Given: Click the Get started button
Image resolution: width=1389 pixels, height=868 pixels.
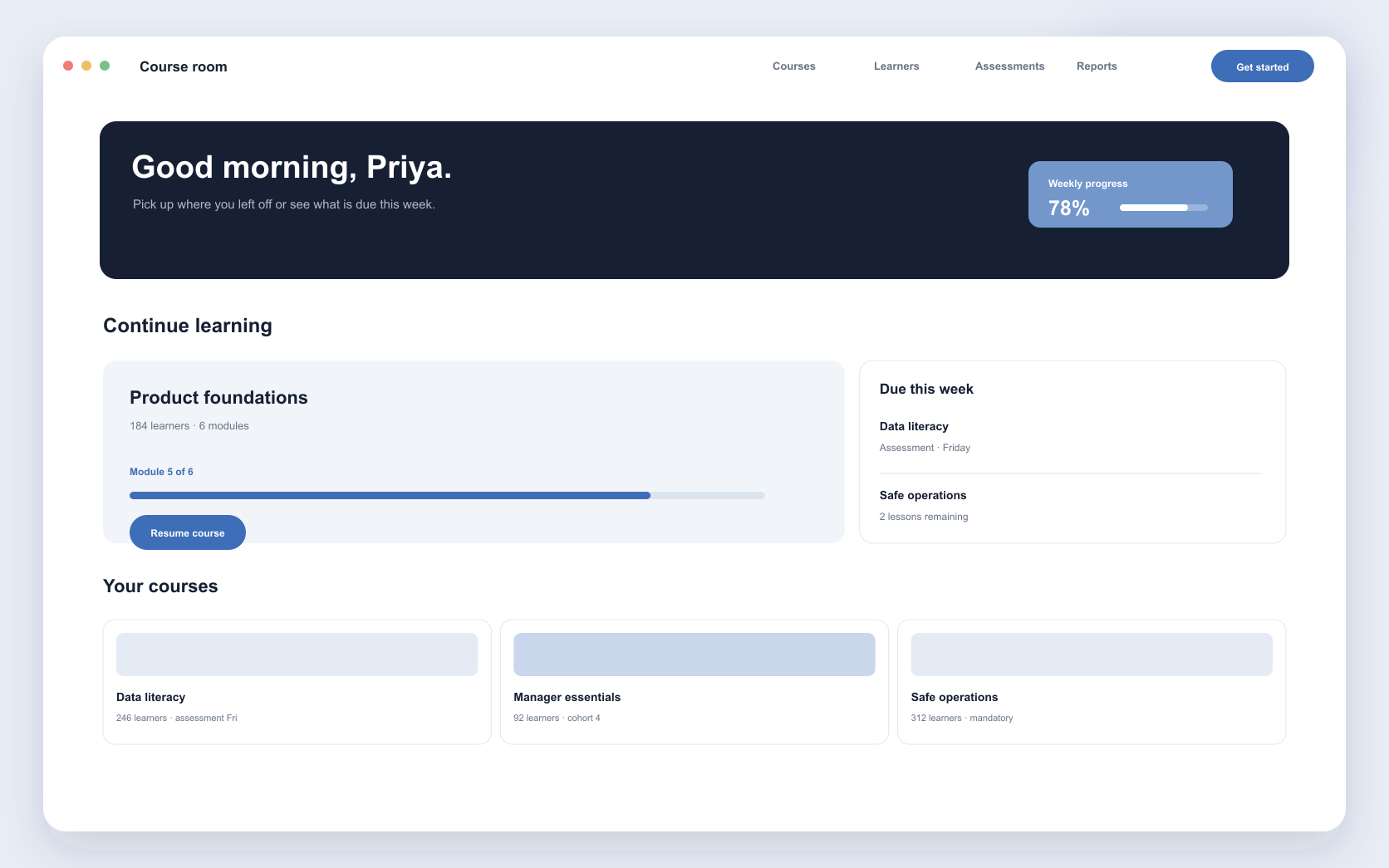Looking at the screenshot, I should click(1262, 66).
